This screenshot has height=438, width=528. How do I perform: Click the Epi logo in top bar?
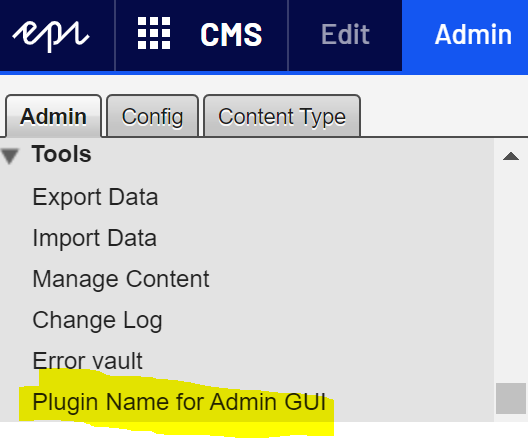pos(51,36)
